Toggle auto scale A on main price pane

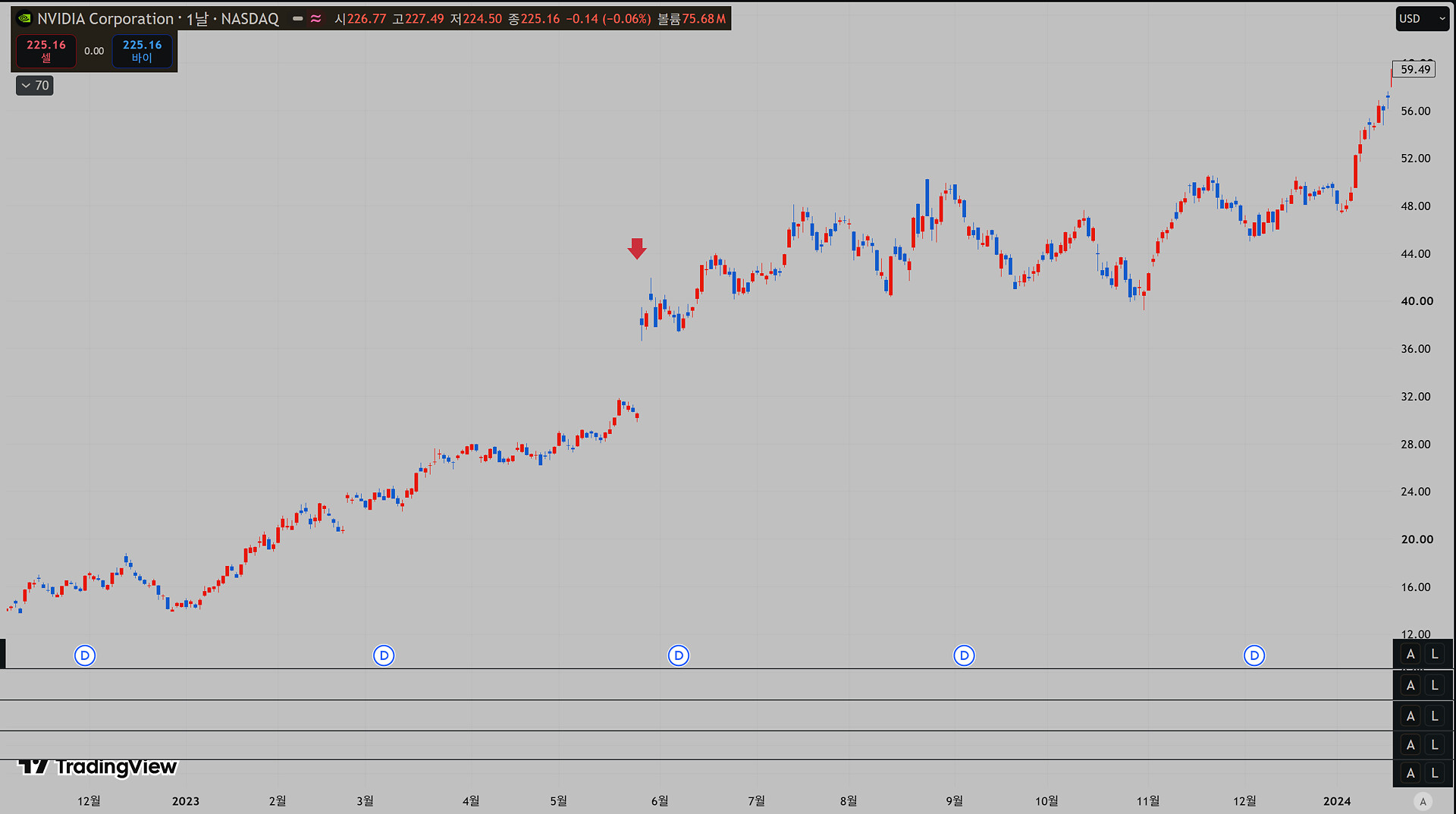pyautogui.click(x=1410, y=654)
